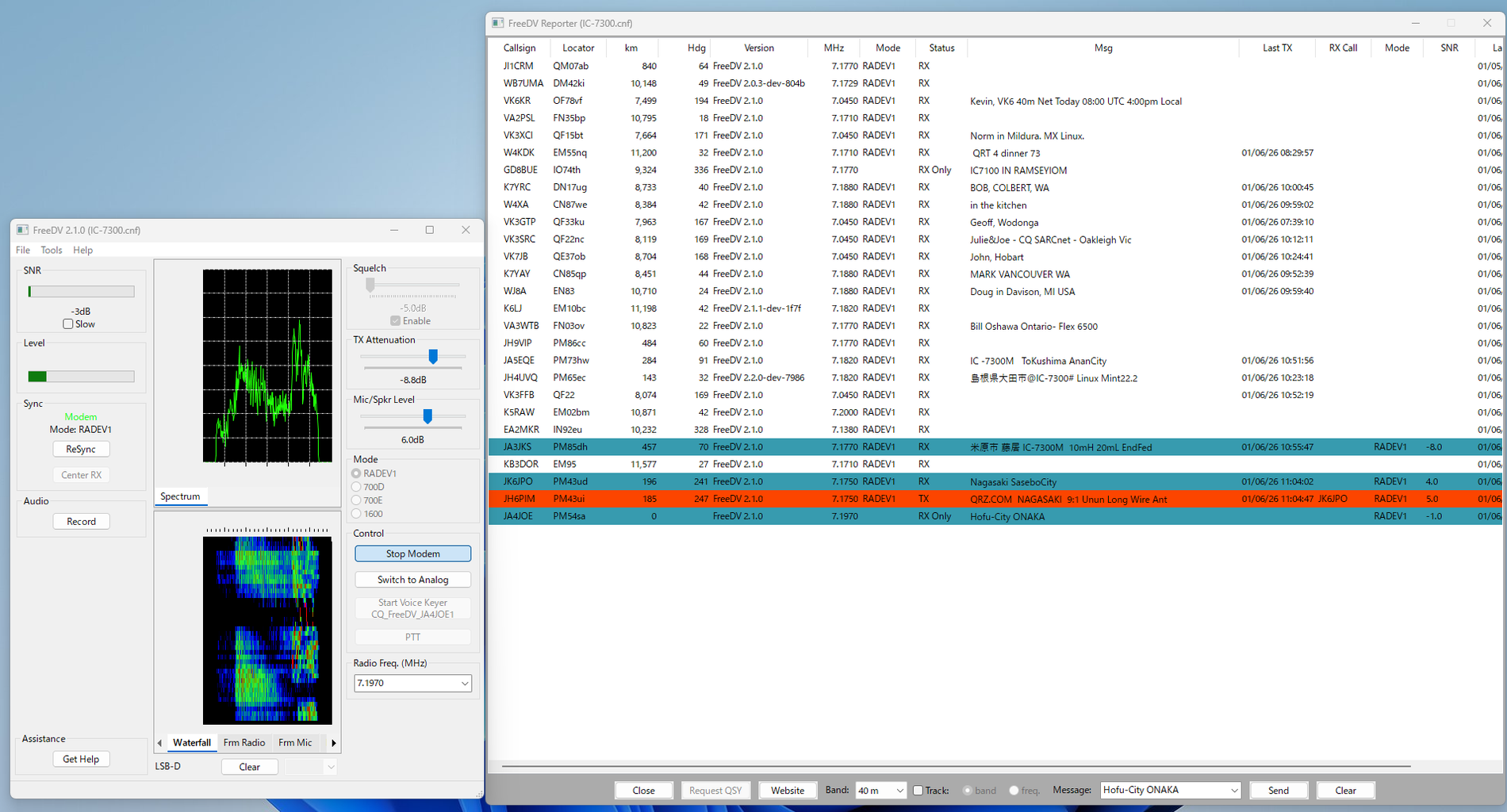1507x812 pixels.
Task: Sort Reporter list by Status column
Action: (941, 48)
